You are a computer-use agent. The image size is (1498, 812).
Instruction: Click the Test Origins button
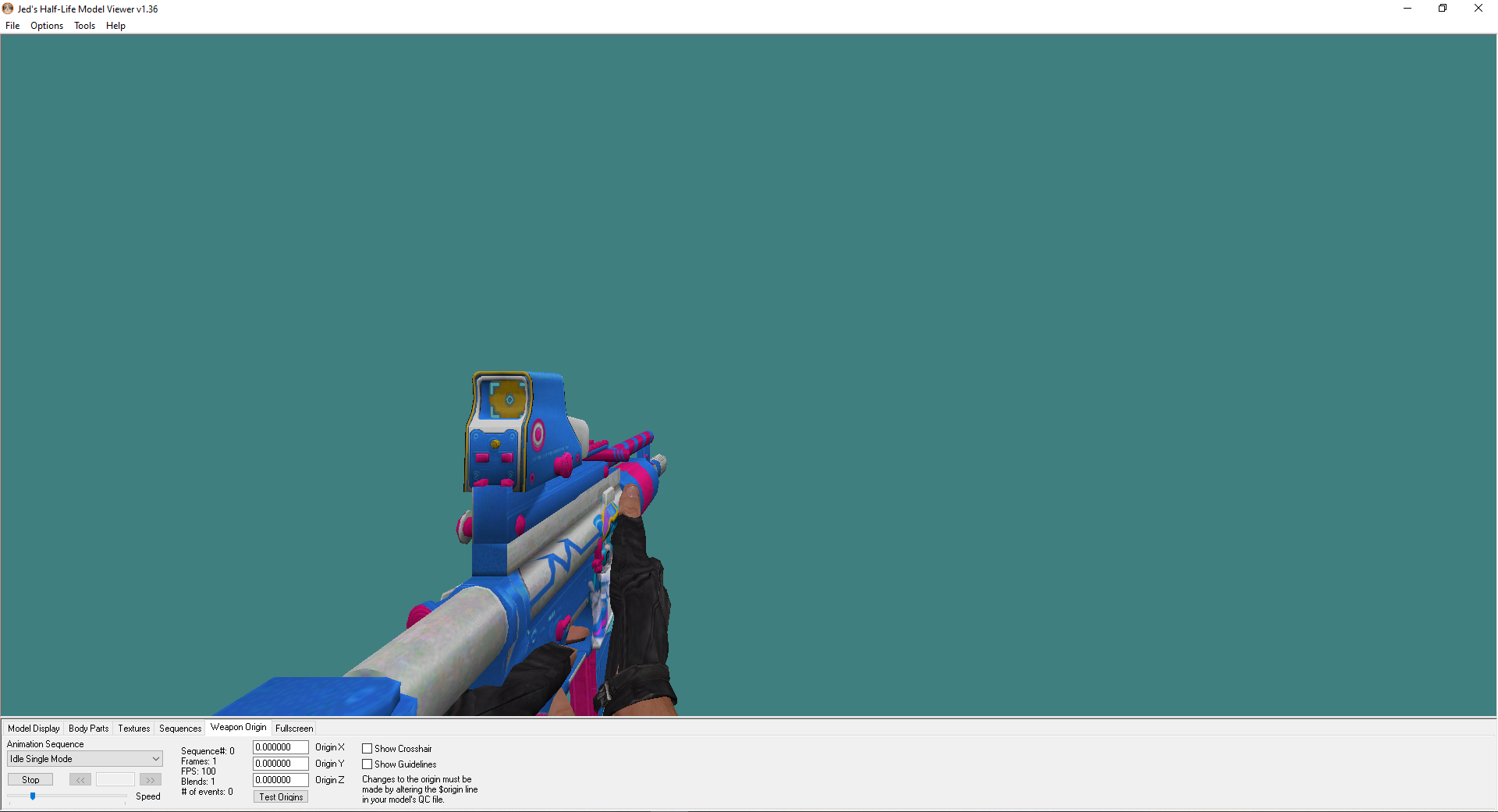pyautogui.click(x=281, y=797)
